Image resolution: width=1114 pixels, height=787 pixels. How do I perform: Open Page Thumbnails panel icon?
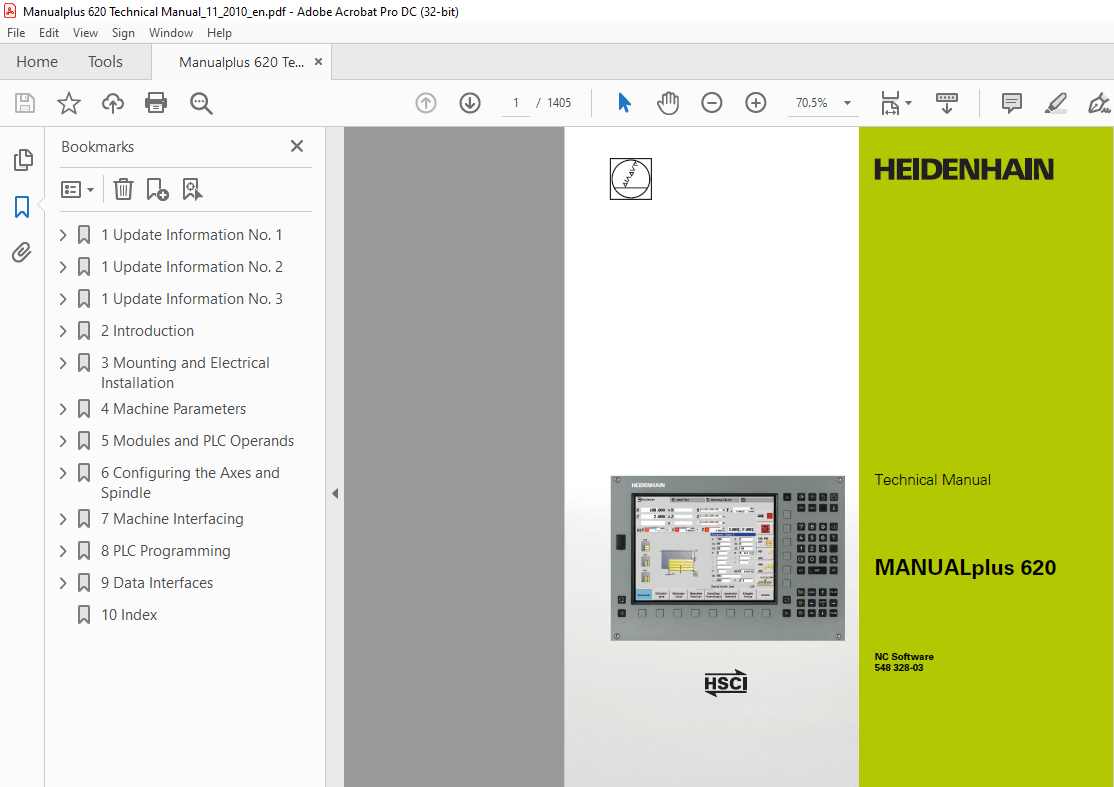point(23,160)
